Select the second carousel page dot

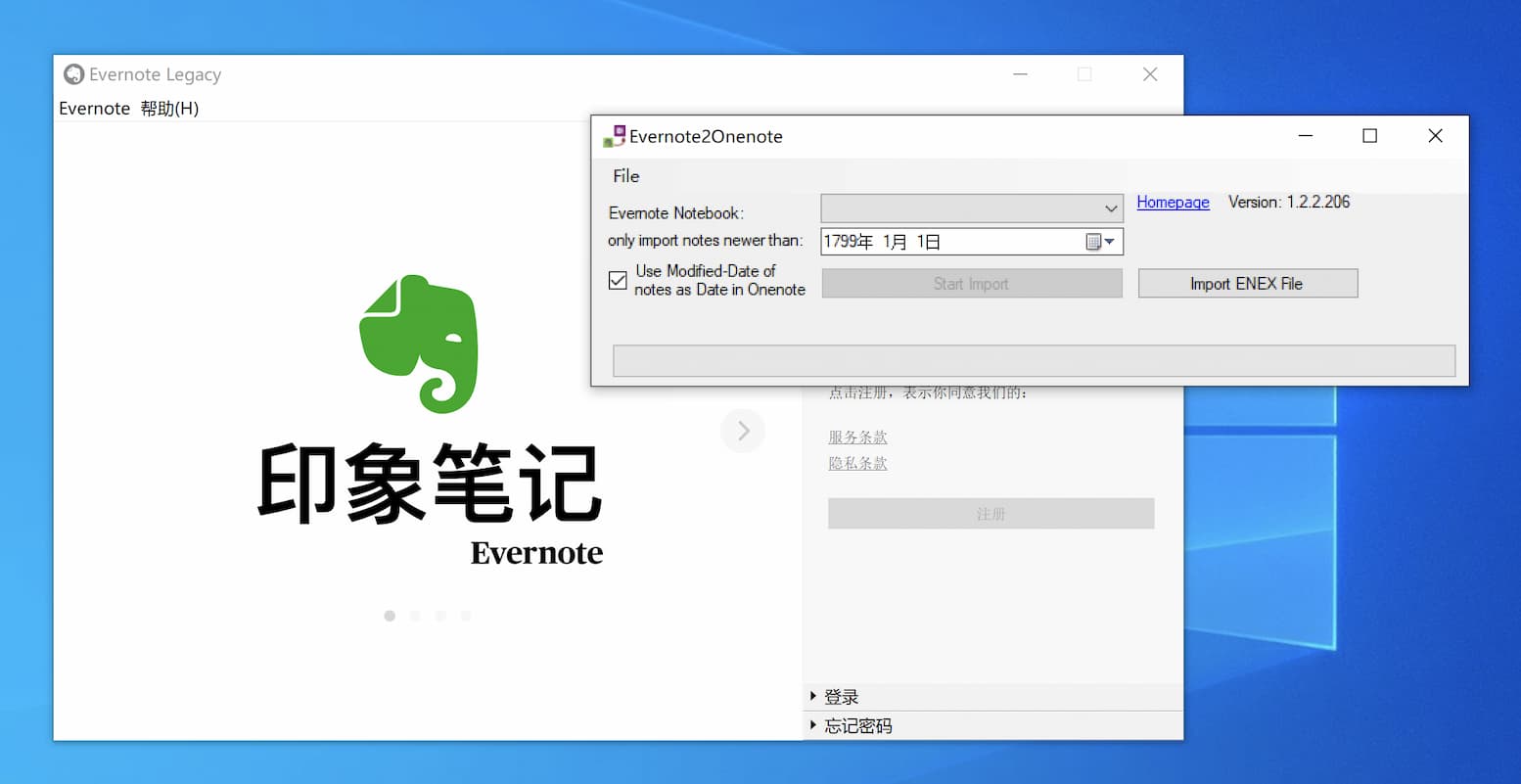(x=415, y=616)
